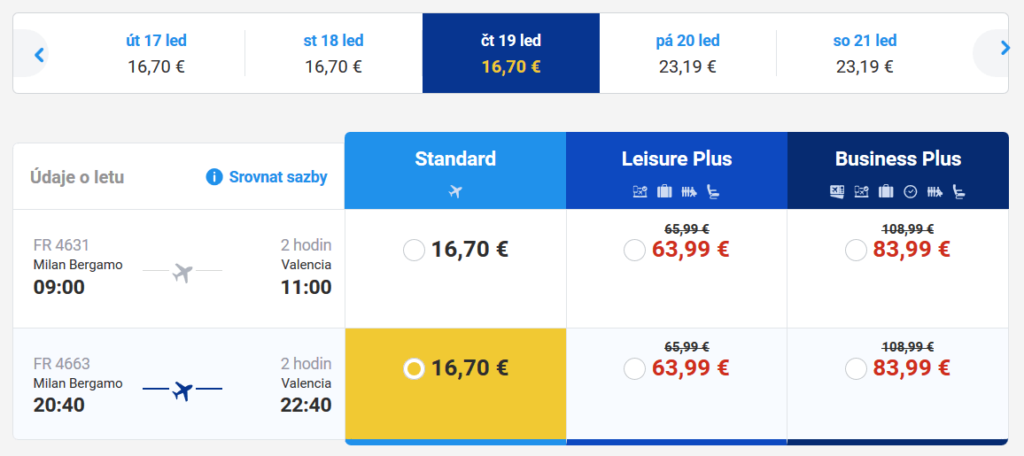Click the clock icon under Business Plus
This screenshot has width=1024, height=456.
[910, 191]
